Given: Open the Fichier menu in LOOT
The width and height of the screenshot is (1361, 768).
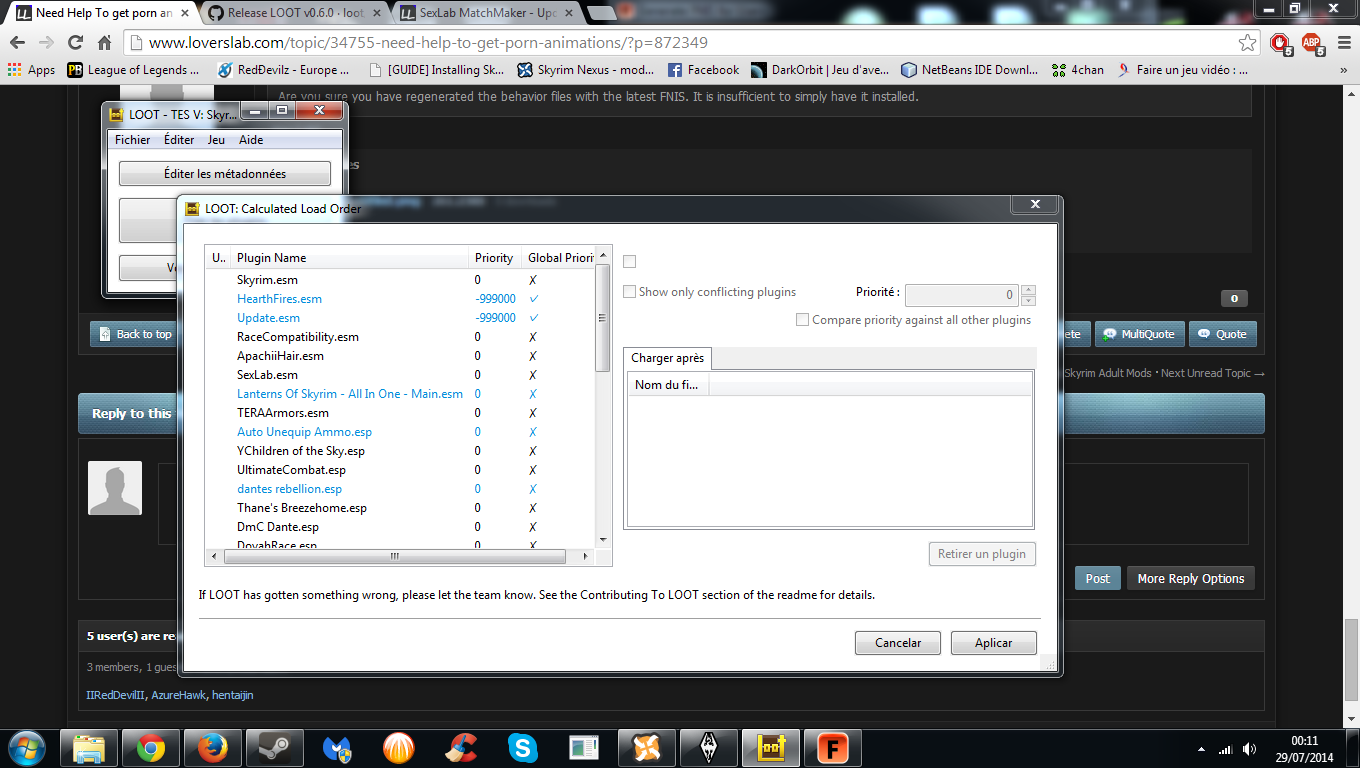Looking at the screenshot, I should click(132, 140).
